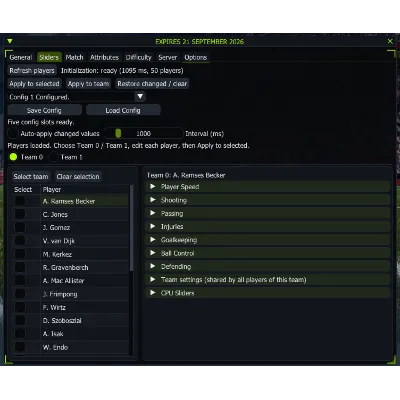Select the Team 1 radio button
Screen dimensions: 400x400
[x=53, y=157]
